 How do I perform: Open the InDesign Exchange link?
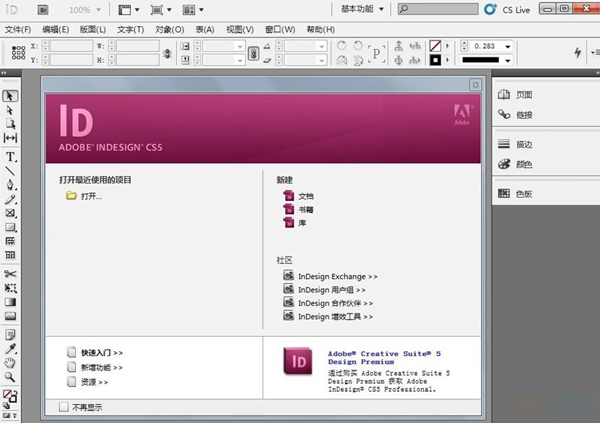click(330, 276)
